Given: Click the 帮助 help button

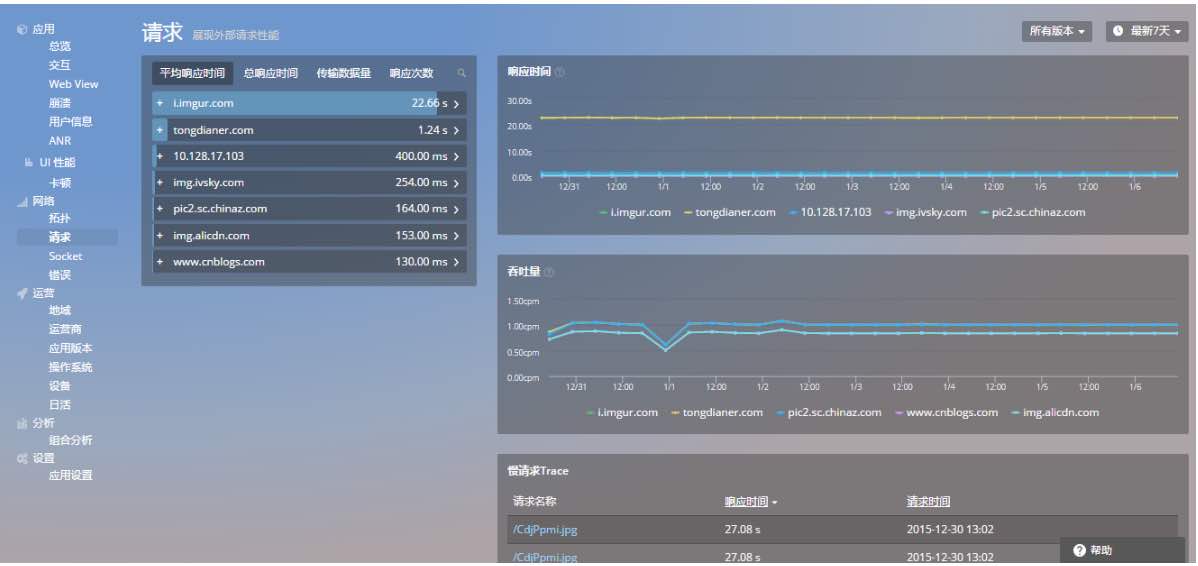Looking at the screenshot, I should 1122,551.
